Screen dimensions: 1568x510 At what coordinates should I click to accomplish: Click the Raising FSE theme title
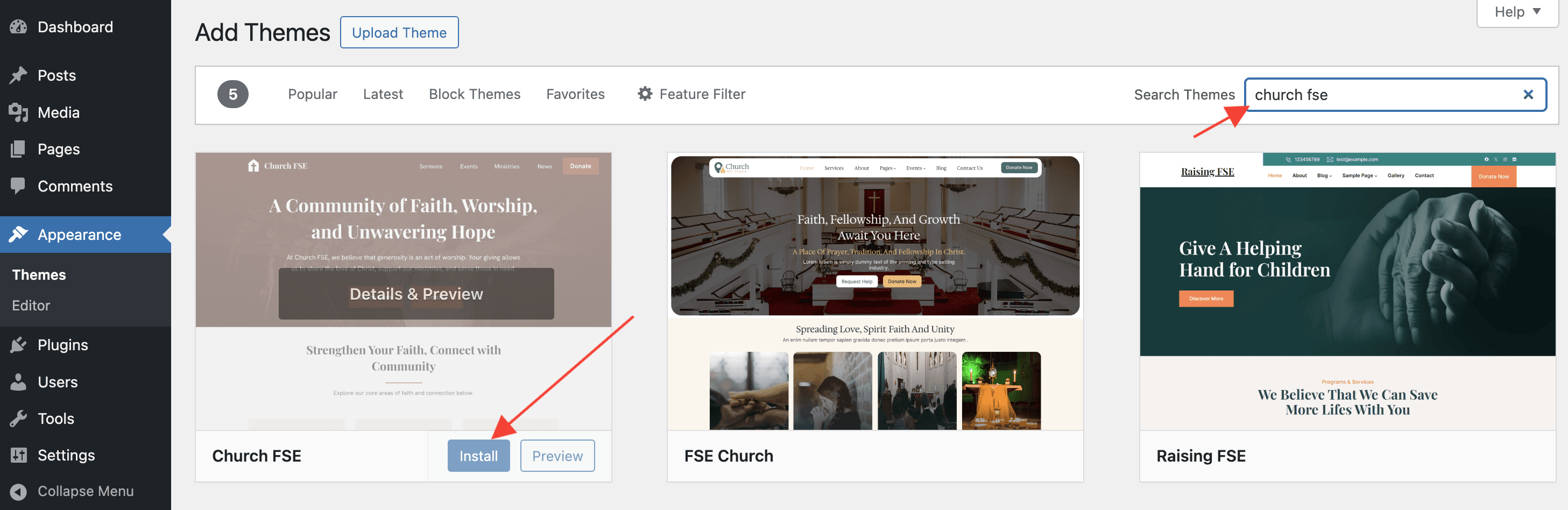point(1201,456)
